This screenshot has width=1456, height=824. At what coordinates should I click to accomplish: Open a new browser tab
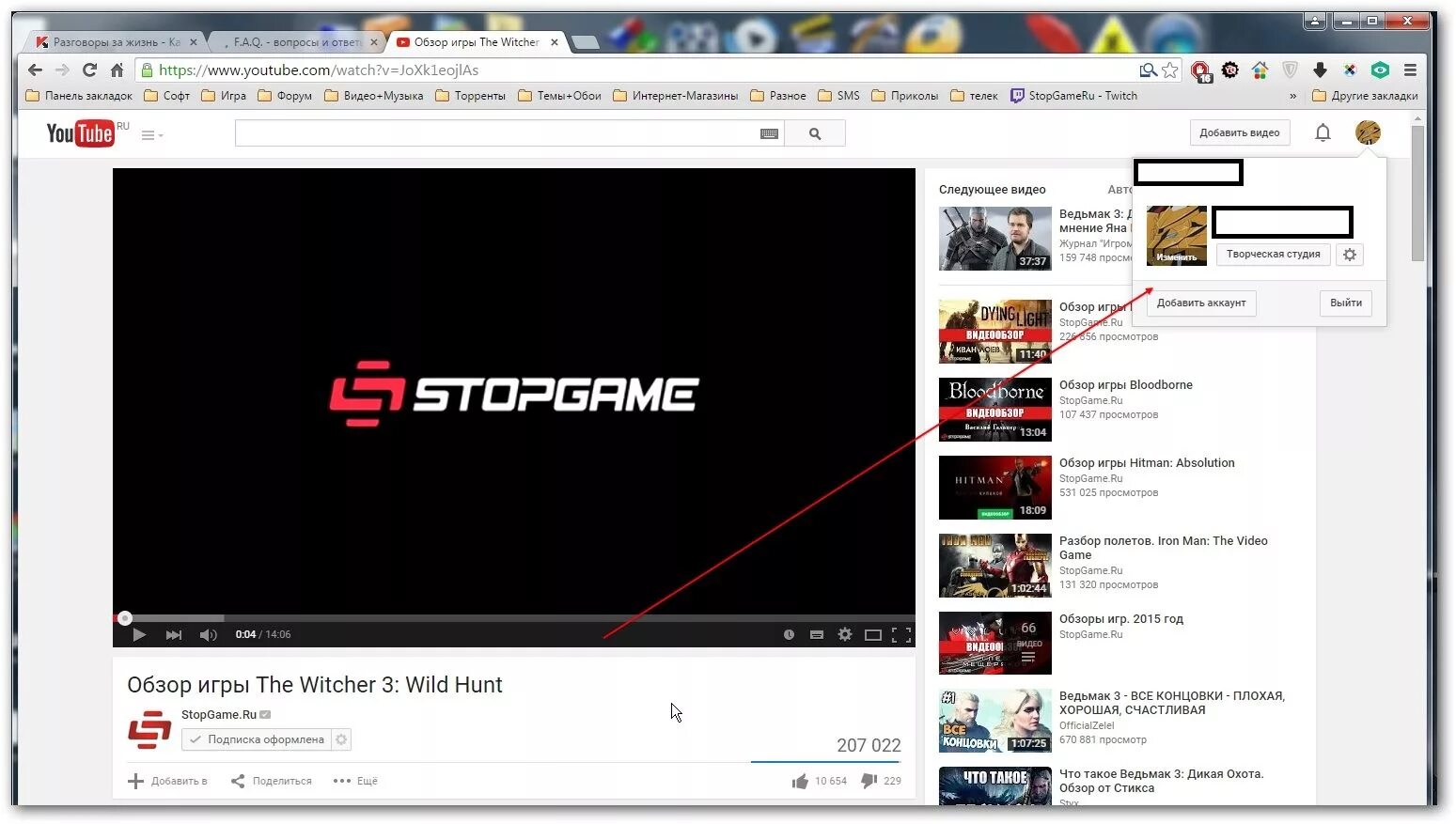[586, 42]
